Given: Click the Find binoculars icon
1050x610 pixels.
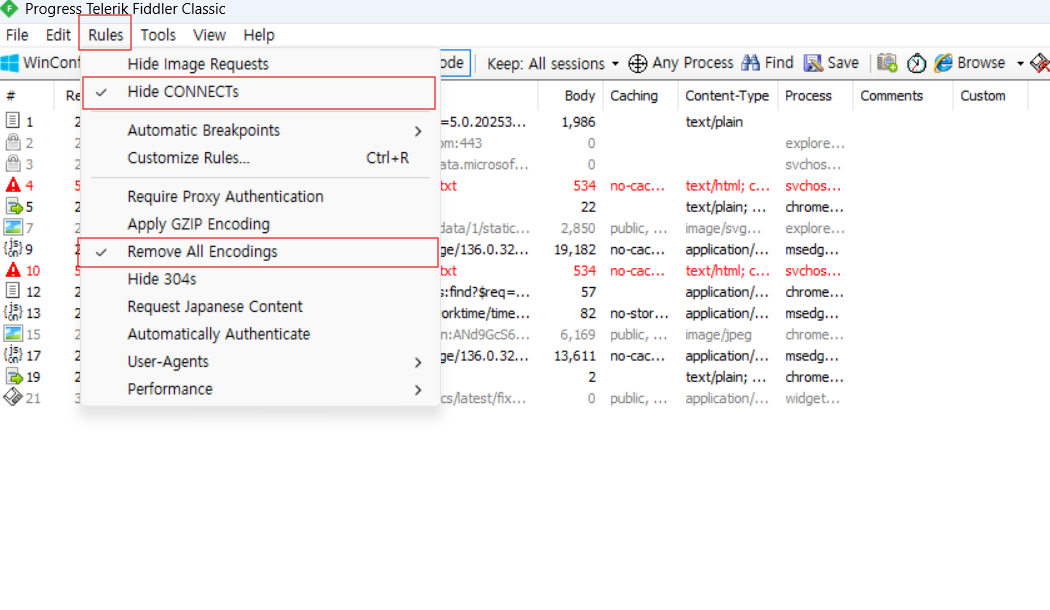Looking at the screenshot, I should tap(751, 63).
